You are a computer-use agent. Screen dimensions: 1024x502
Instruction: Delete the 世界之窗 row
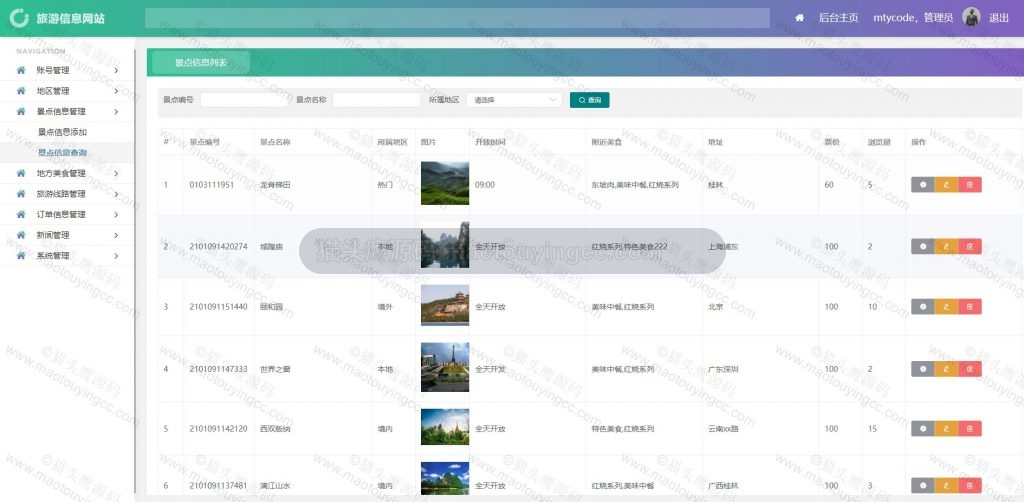pos(970,369)
